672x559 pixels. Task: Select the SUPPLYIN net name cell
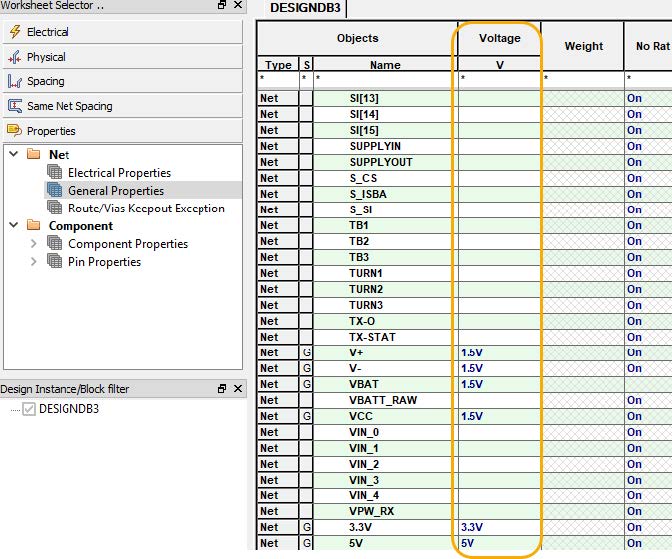pos(385,146)
